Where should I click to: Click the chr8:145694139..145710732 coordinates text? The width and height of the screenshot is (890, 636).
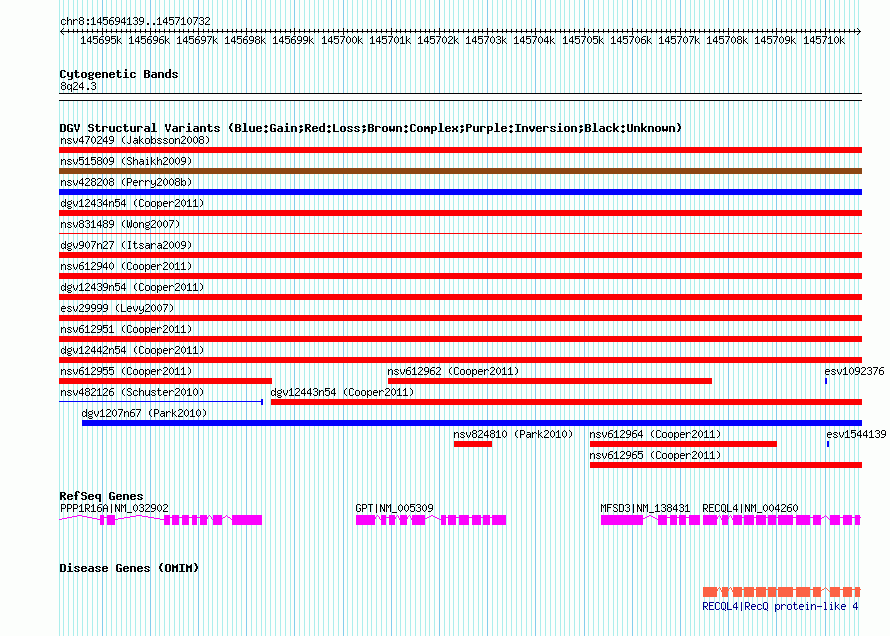[x=135, y=21]
